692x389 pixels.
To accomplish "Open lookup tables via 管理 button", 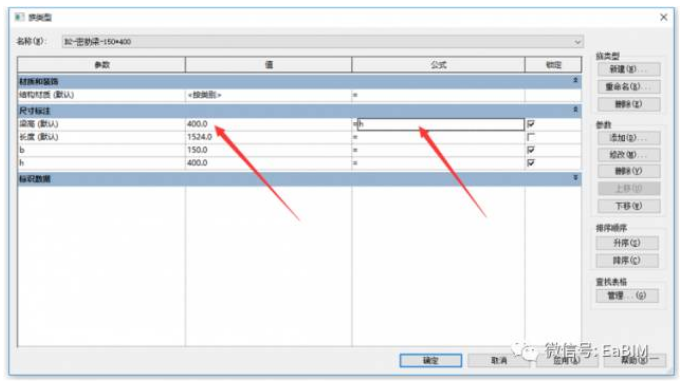I will coord(627,296).
